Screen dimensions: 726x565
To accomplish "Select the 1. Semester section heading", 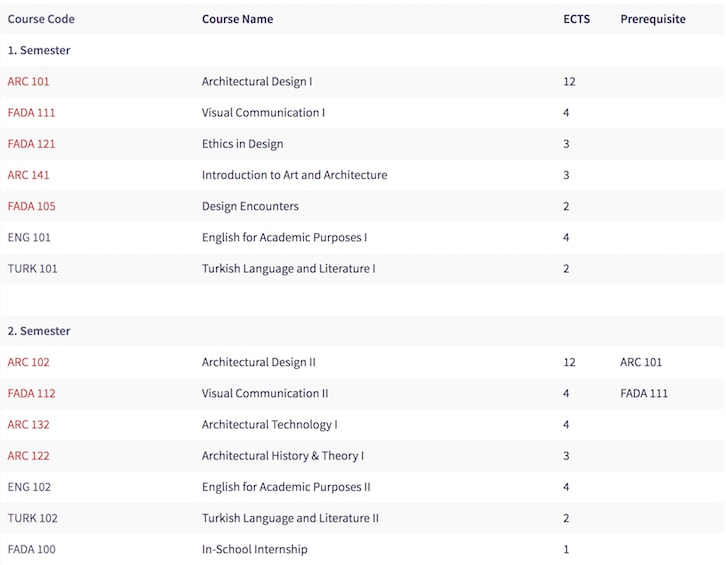I will (x=39, y=50).
